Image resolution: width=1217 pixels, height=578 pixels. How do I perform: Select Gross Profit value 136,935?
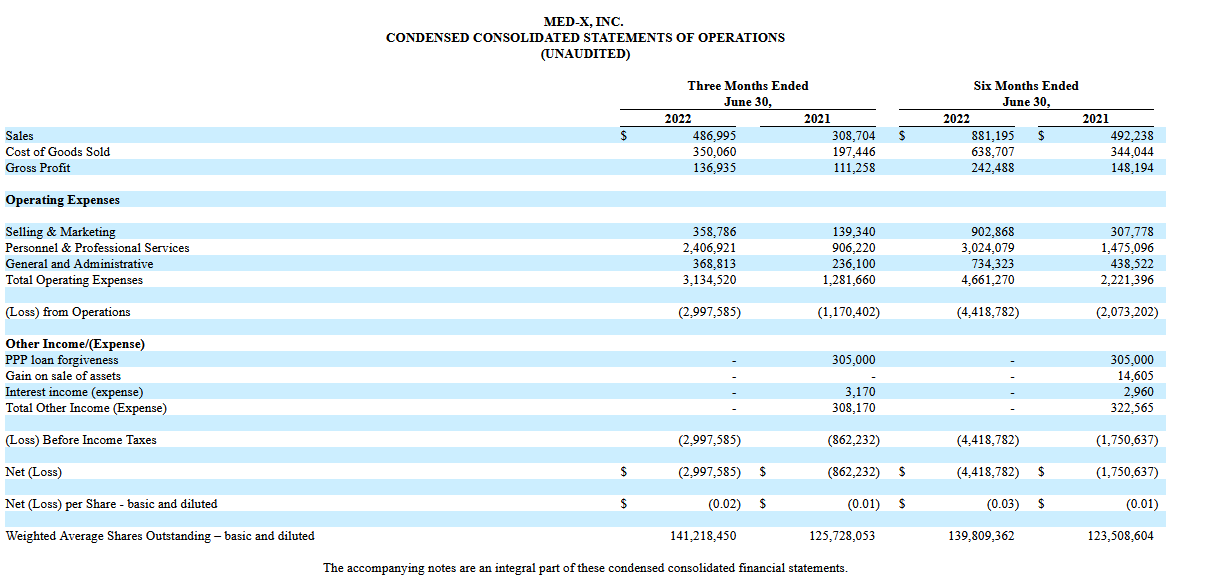[714, 168]
